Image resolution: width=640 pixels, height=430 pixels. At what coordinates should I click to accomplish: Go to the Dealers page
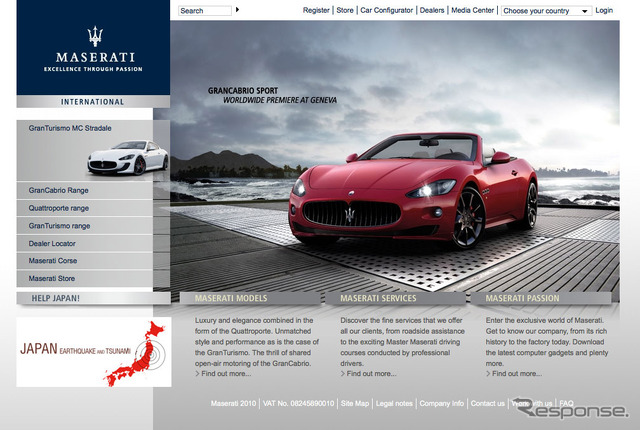tap(432, 10)
